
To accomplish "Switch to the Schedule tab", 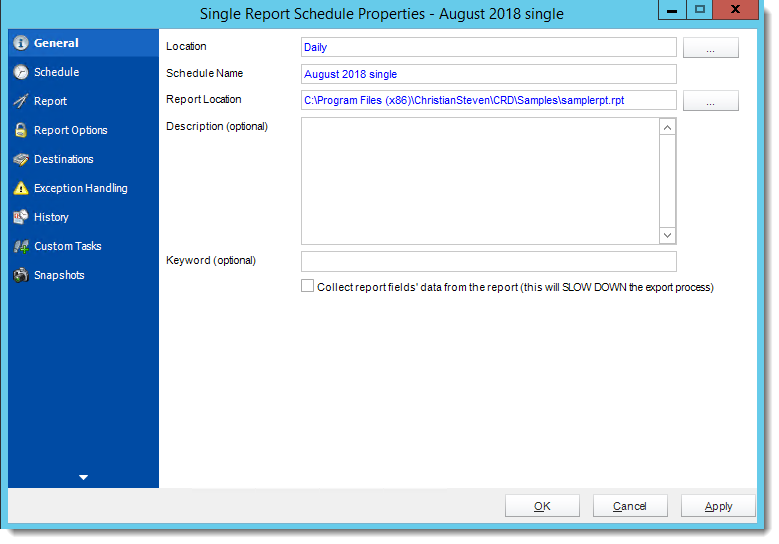I will [x=83, y=72].
